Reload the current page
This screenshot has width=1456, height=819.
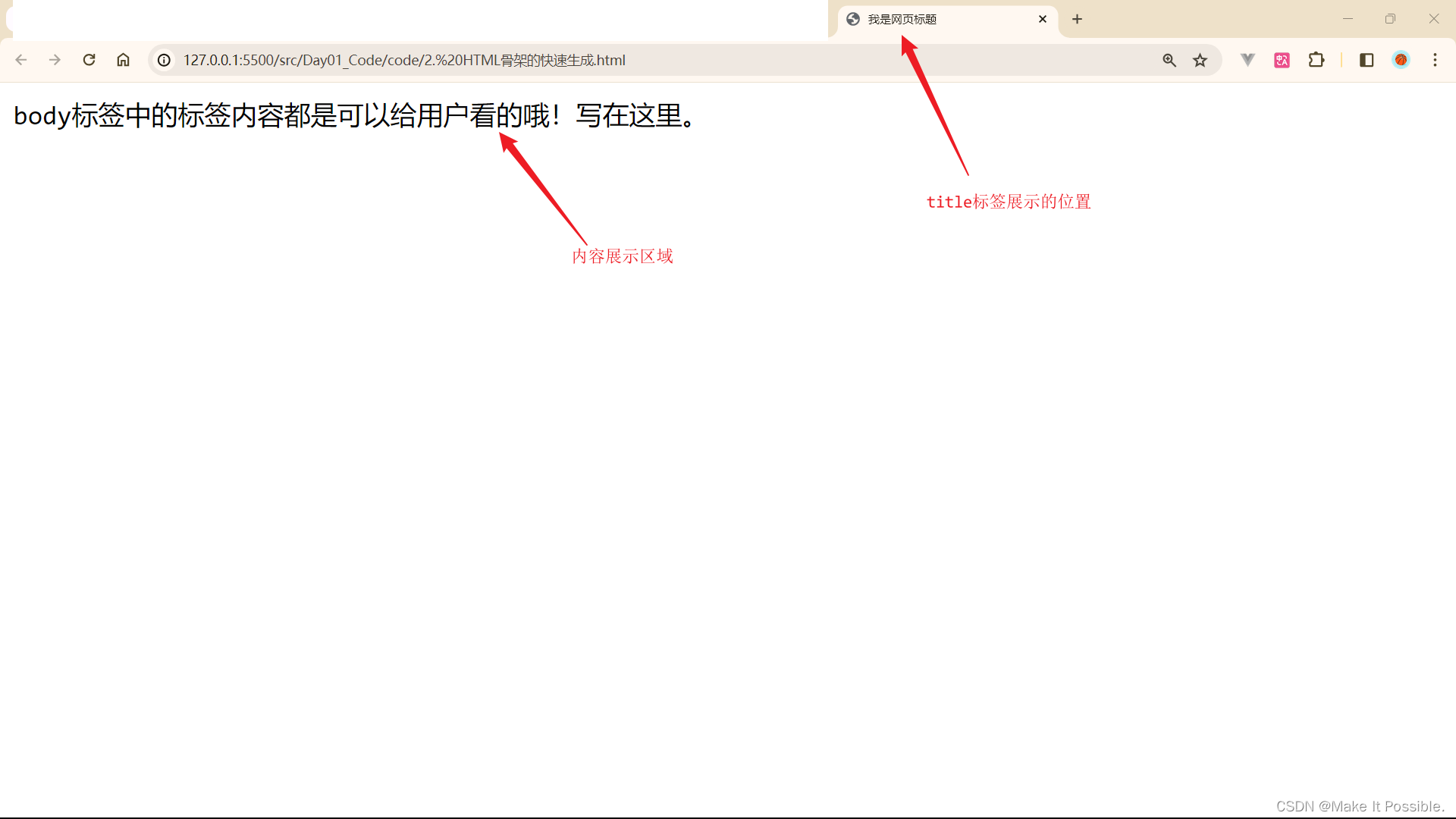(x=89, y=60)
